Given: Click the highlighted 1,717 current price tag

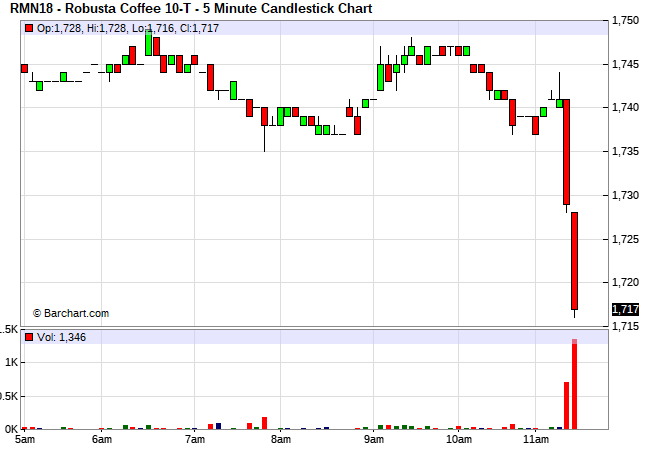Looking at the screenshot, I should coord(625,309).
